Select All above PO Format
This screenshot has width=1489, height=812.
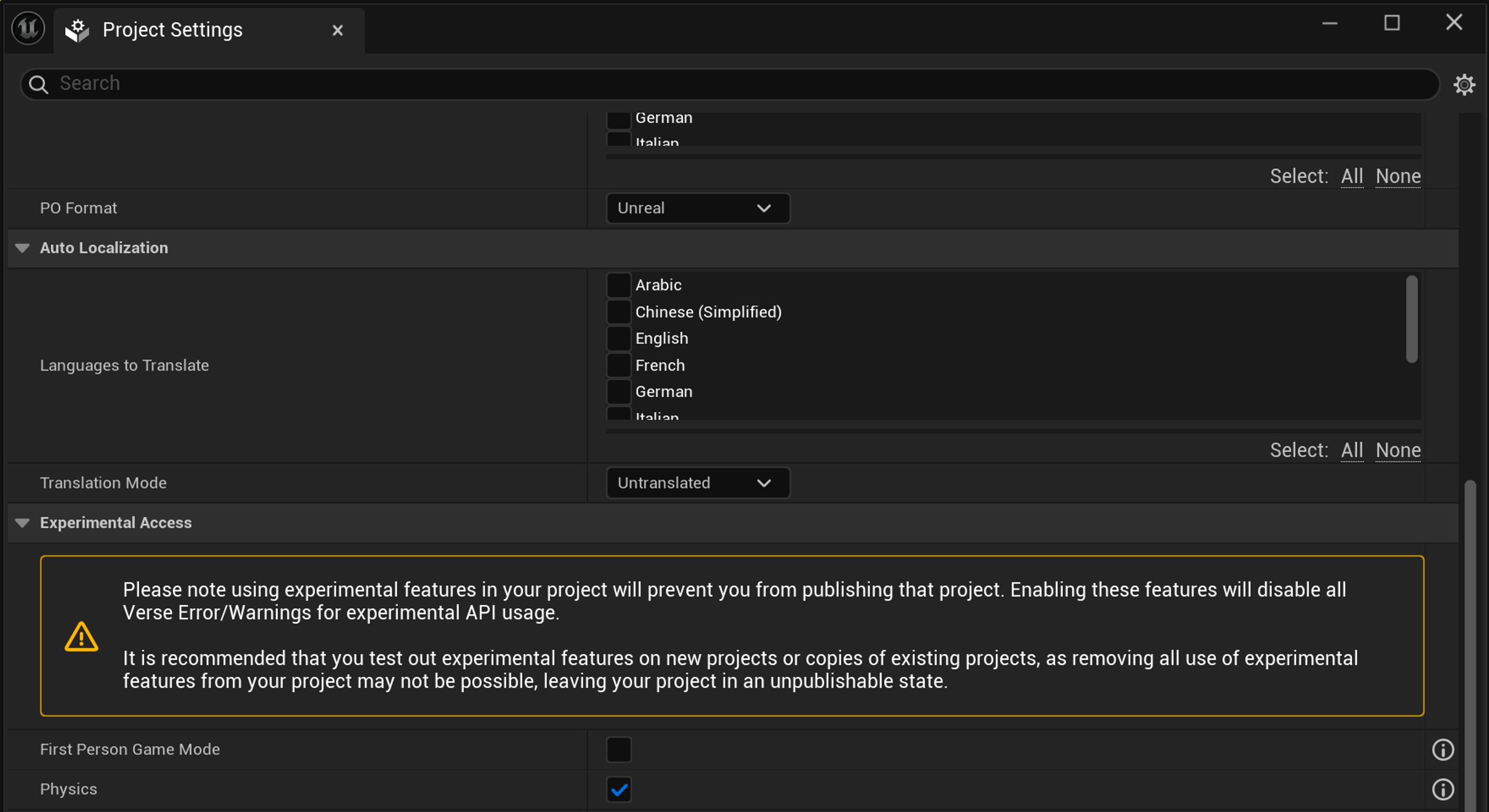point(1351,175)
